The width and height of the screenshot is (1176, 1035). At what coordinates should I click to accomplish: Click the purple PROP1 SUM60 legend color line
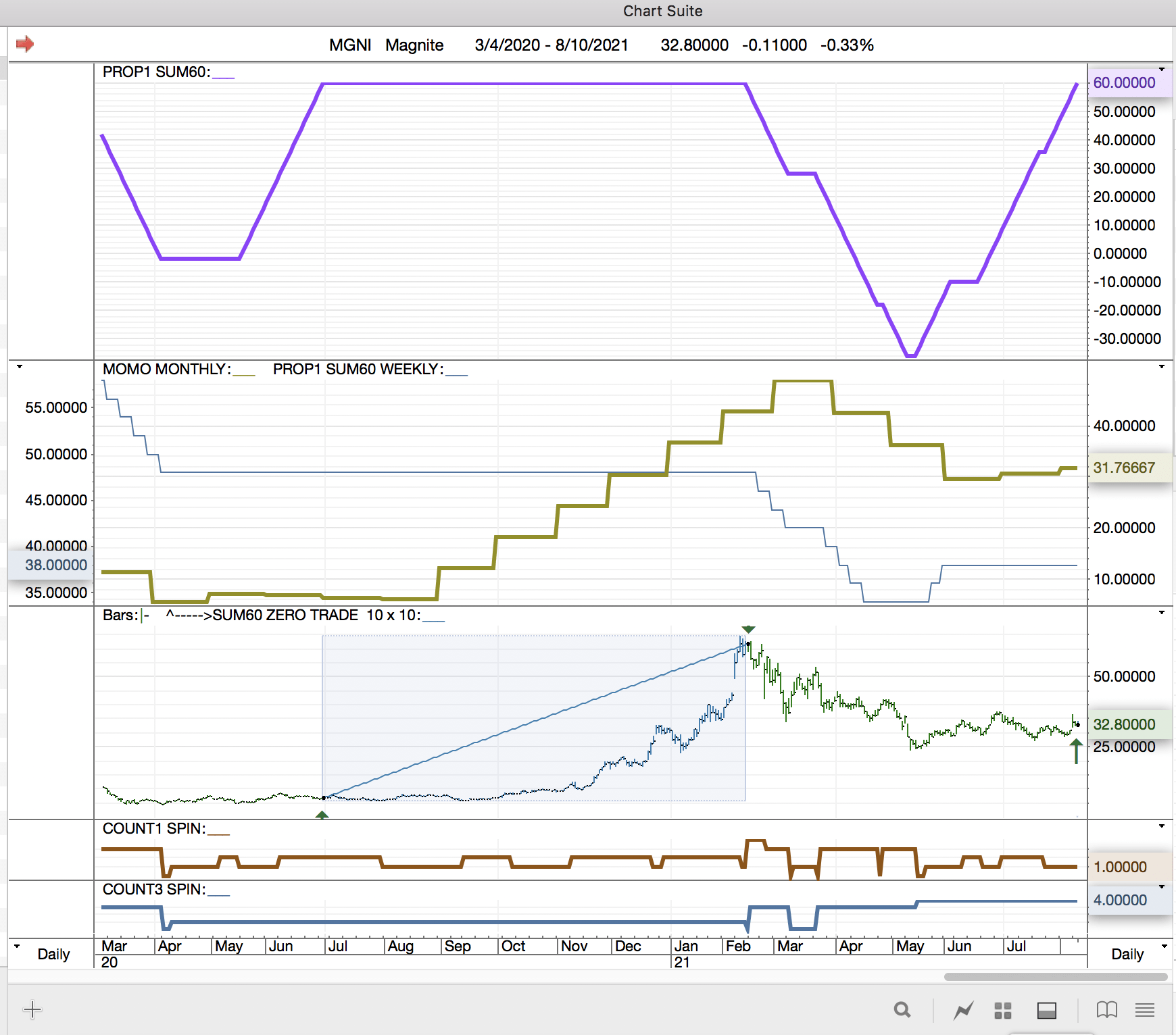[223, 77]
